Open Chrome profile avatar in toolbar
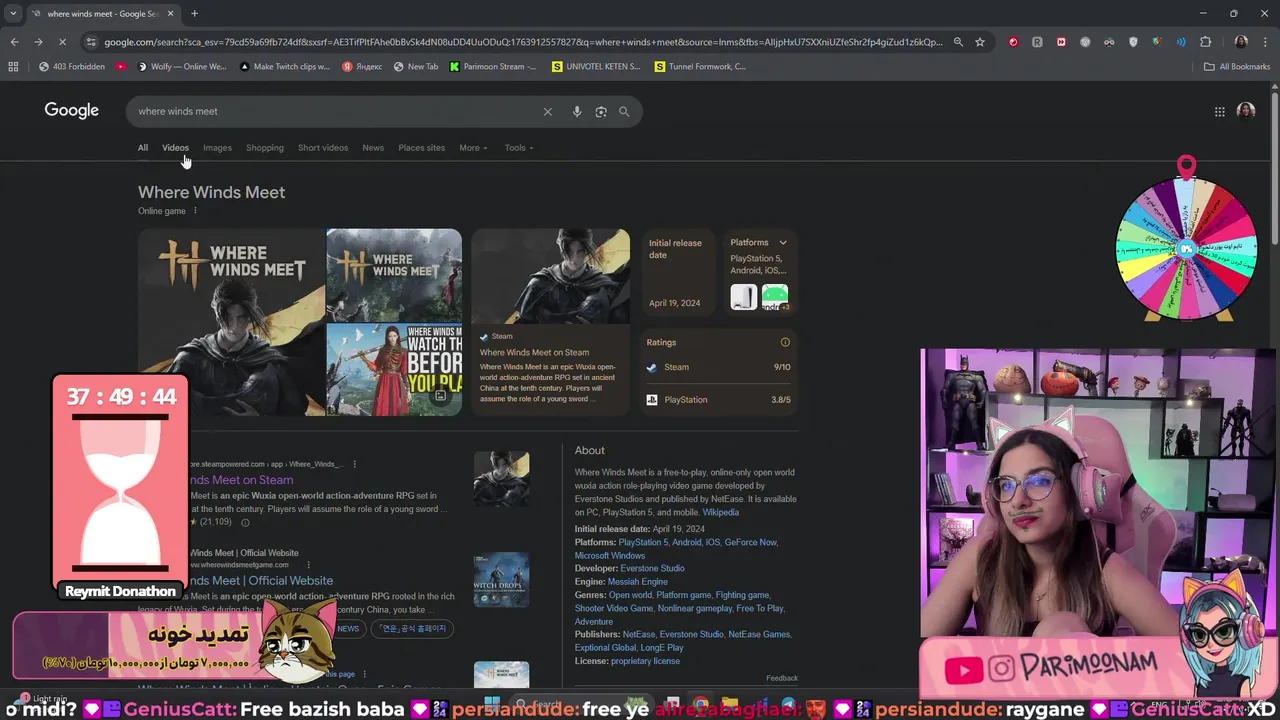Image resolution: width=1280 pixels, height=720 pixels. 1241,42
